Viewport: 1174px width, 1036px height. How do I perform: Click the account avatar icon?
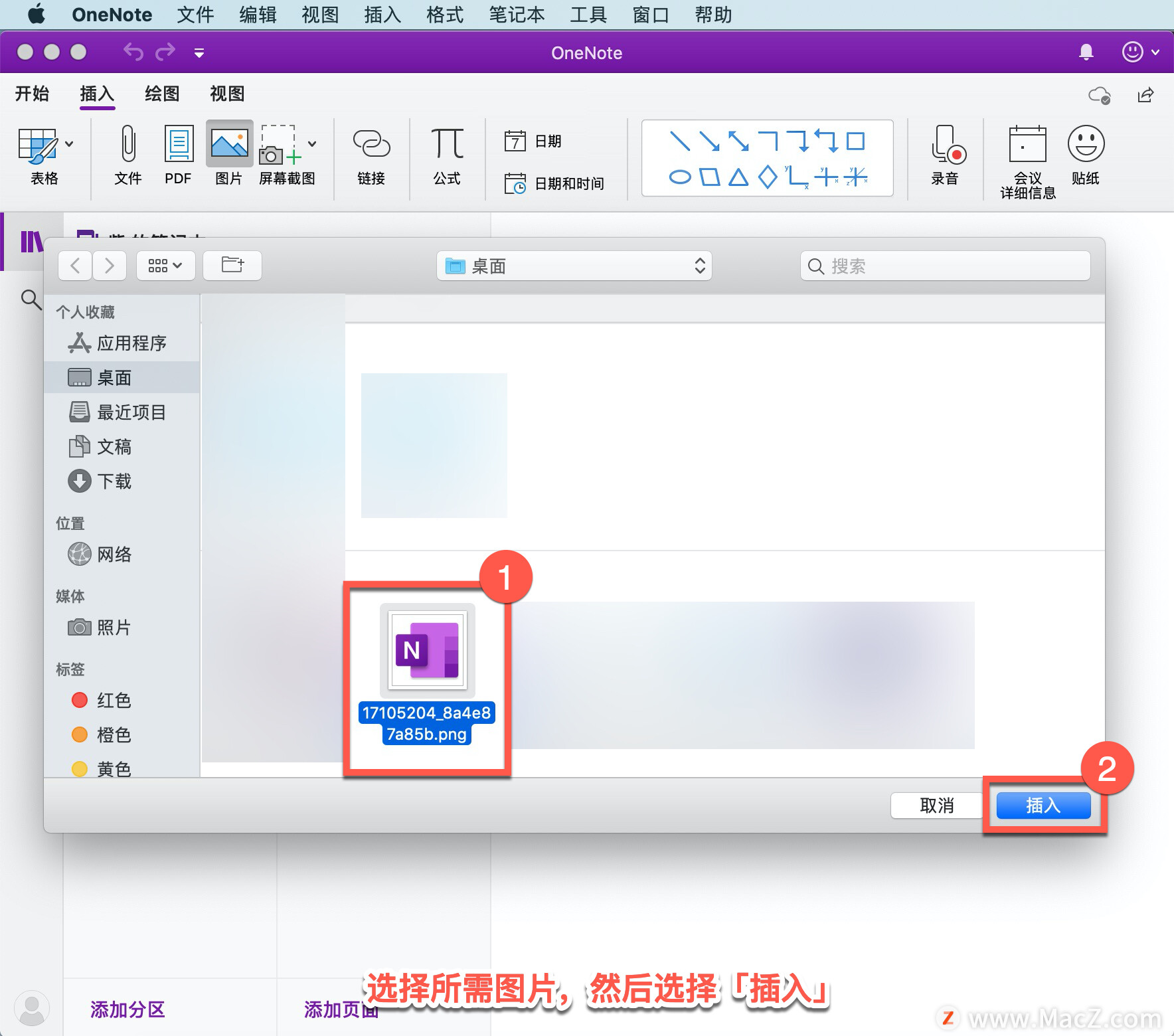point(31,1008)
